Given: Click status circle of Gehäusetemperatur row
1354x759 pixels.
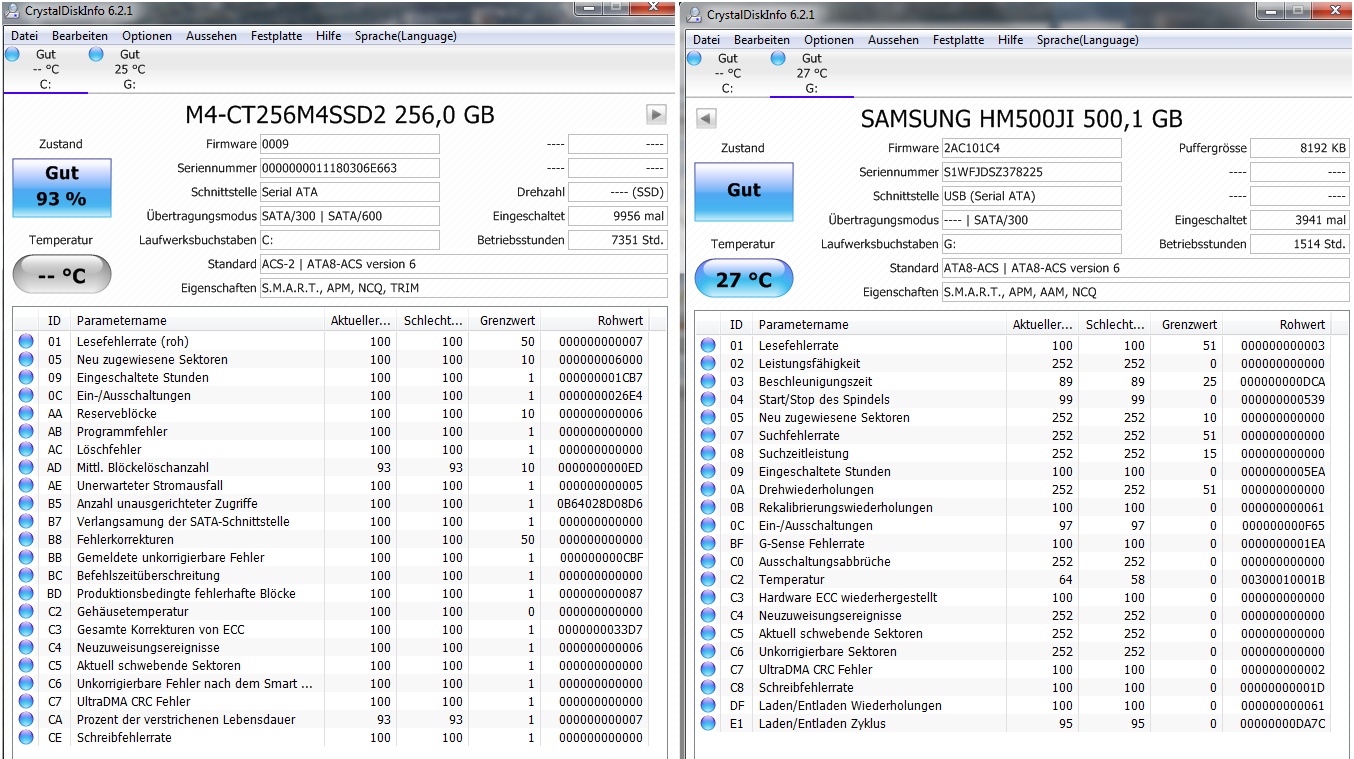Looking at the screenshot, I should [26, 612].
